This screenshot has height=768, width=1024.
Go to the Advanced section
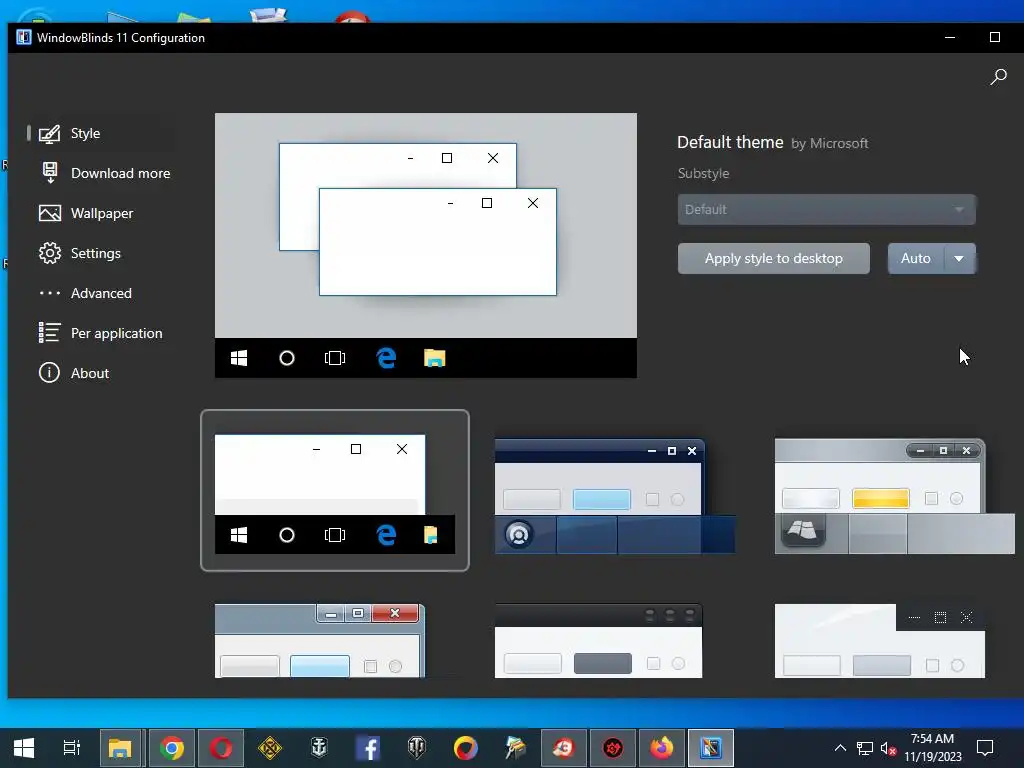99,293
